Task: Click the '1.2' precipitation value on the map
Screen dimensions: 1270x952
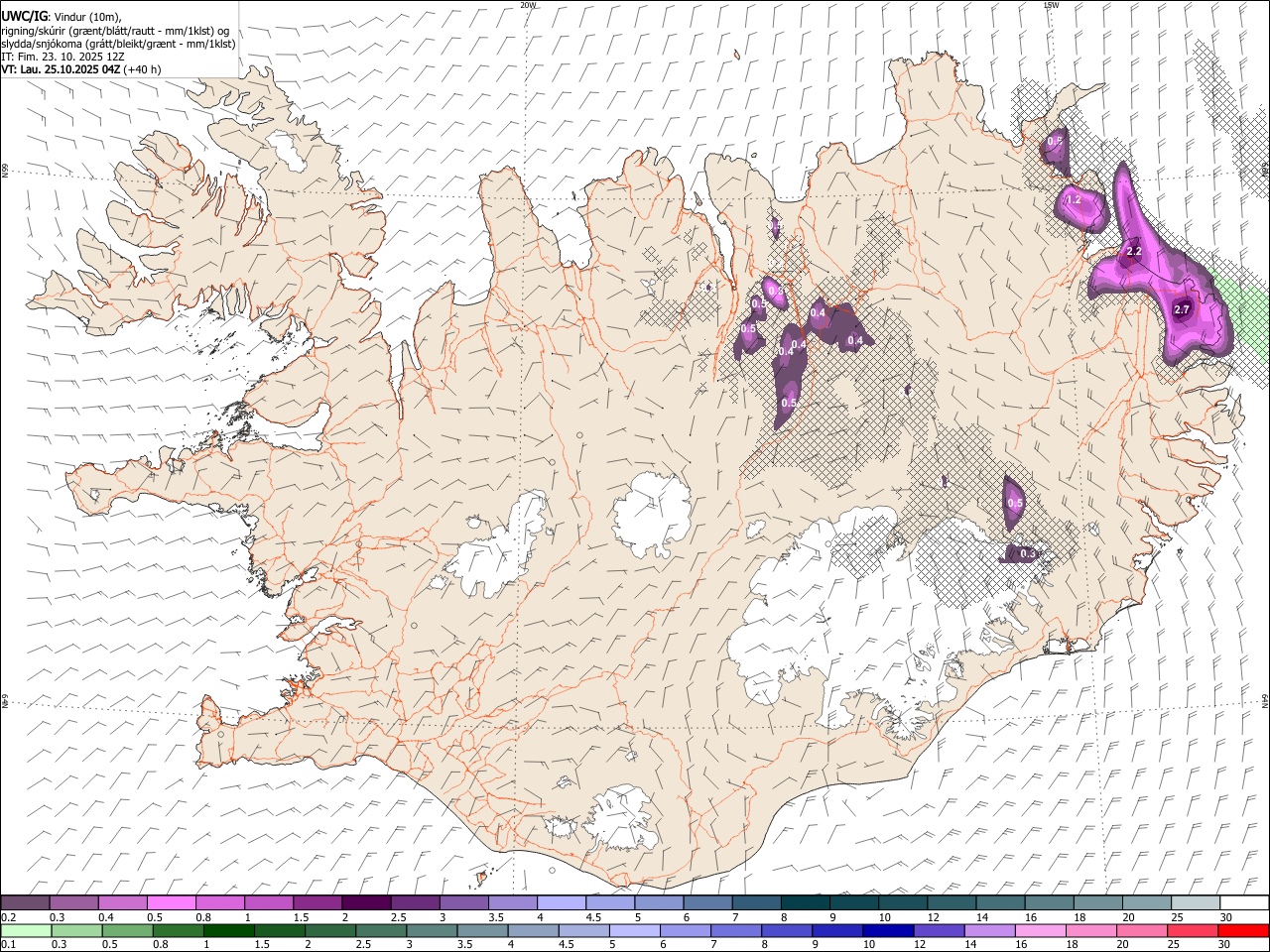Action: [1073, 199]
